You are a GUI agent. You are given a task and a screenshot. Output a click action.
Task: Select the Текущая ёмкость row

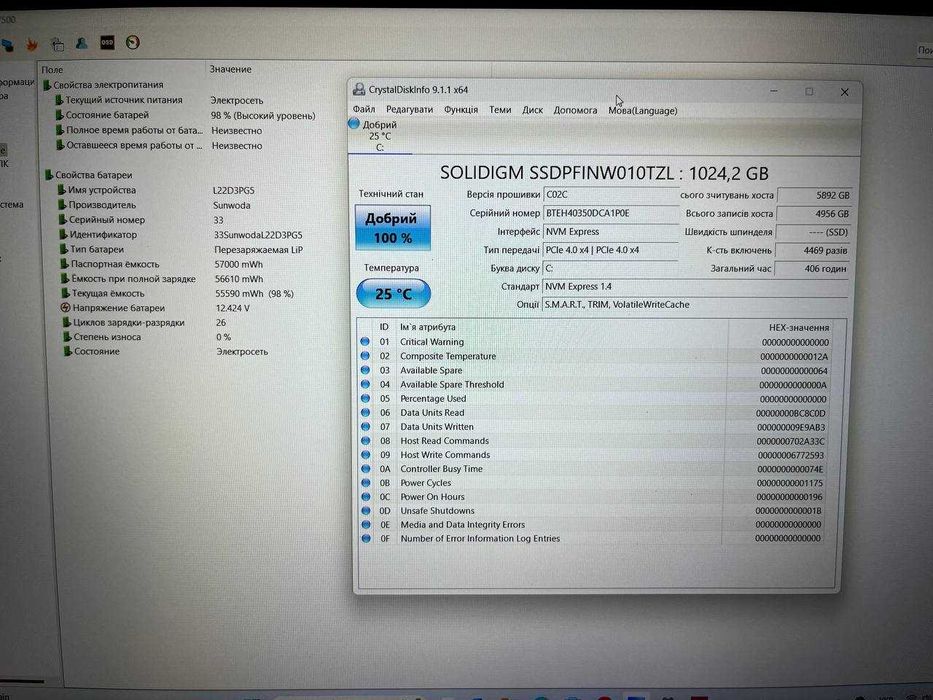[177, 293]
